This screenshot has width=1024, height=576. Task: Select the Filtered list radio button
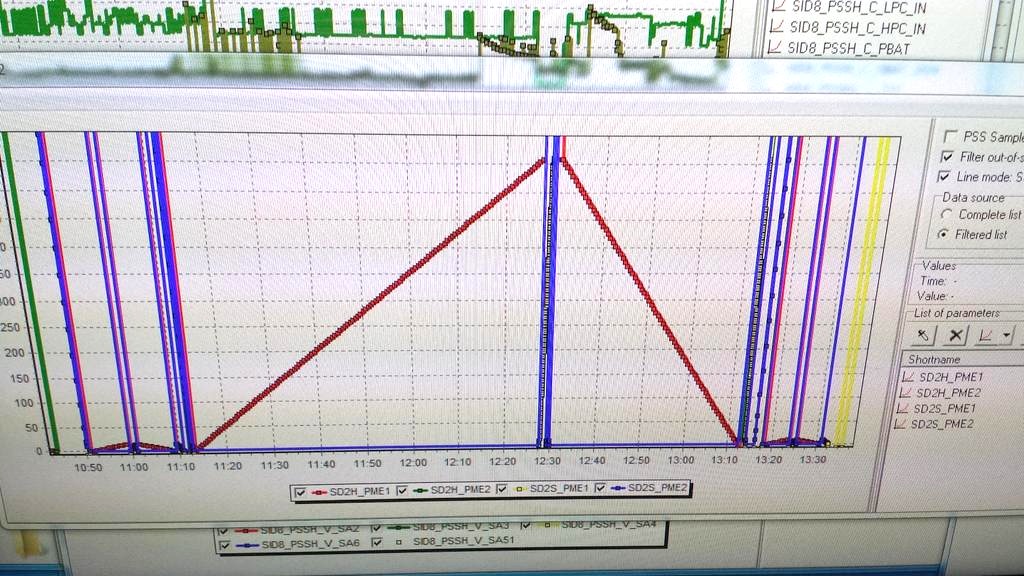coord(943,234)
